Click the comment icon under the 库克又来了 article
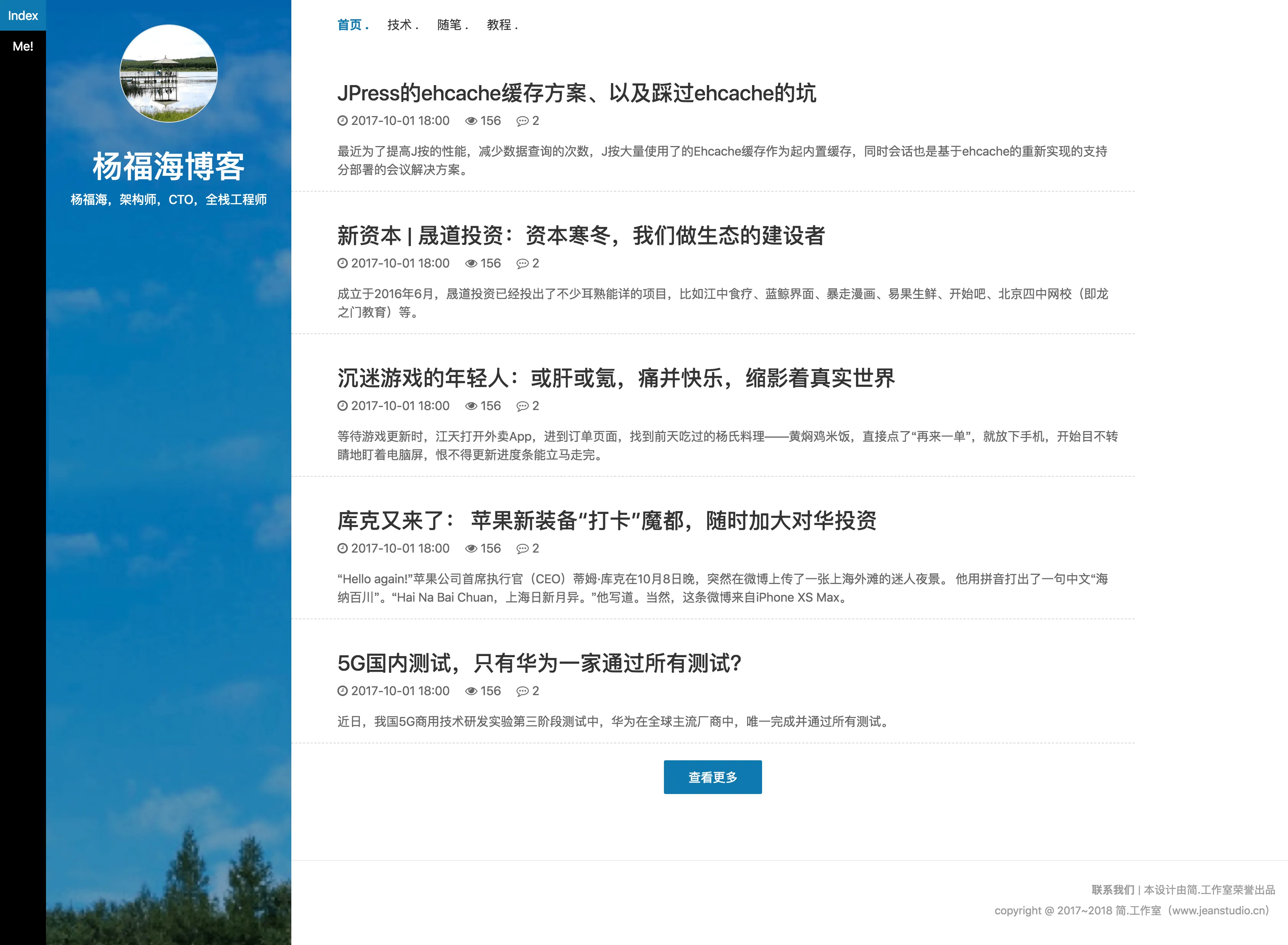This screenshot has height=945, width=1288. coord(523,548)
